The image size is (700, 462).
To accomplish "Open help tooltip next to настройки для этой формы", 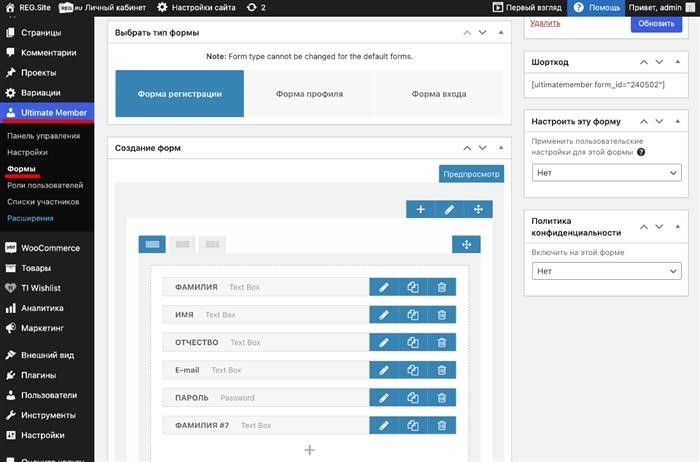I will click(x=641, y=152).
